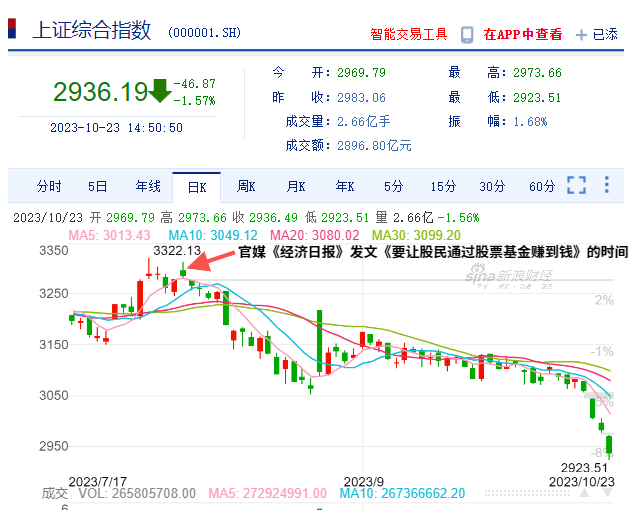
Task: Click the last green candlestick on 2023/10/23
Action: 609,446
